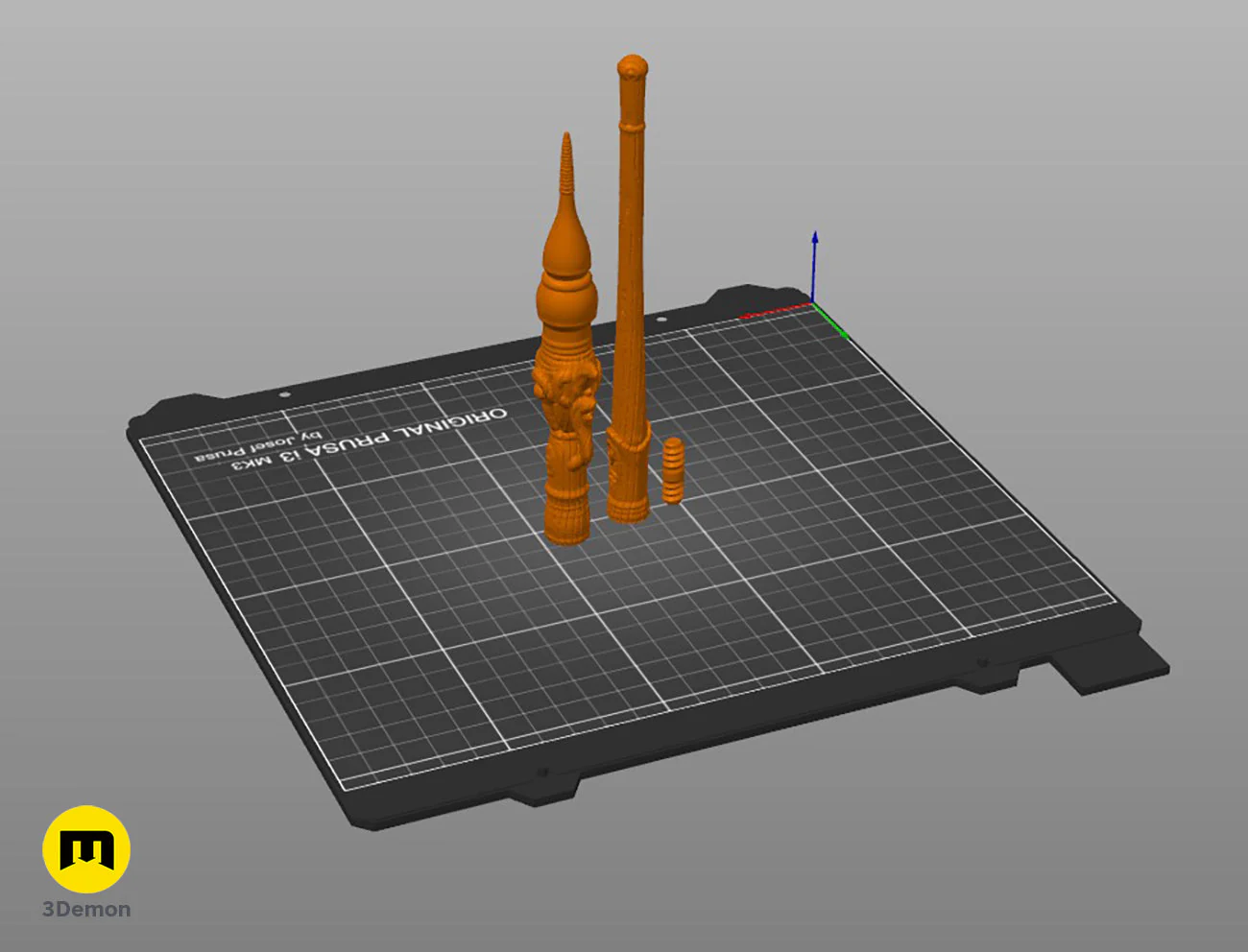Click the 3Demon text label
This screenshot has height=952, width=1248.
pos(86,910)
